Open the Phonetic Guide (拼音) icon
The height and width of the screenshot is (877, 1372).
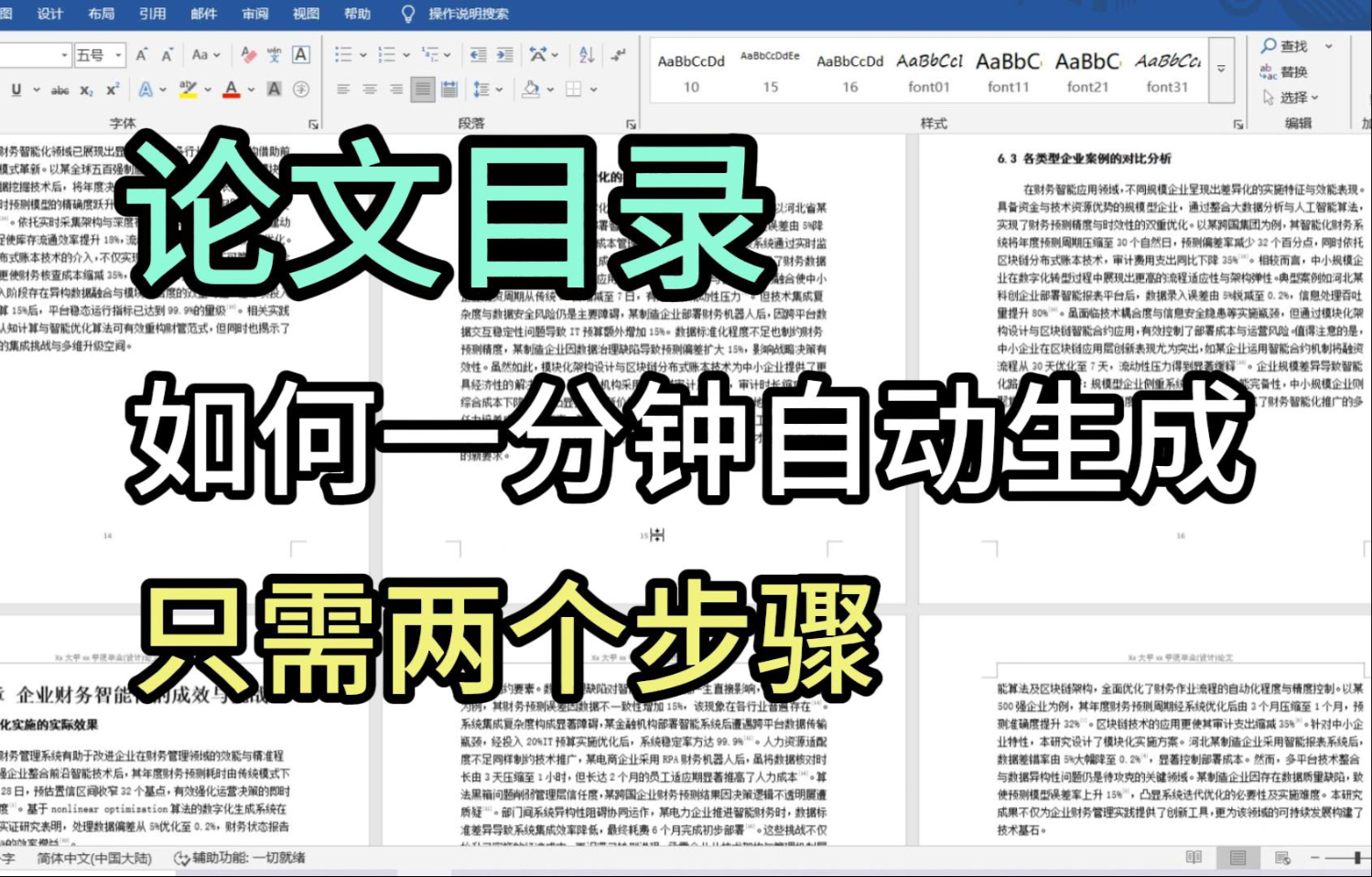(x=275, y=55)
